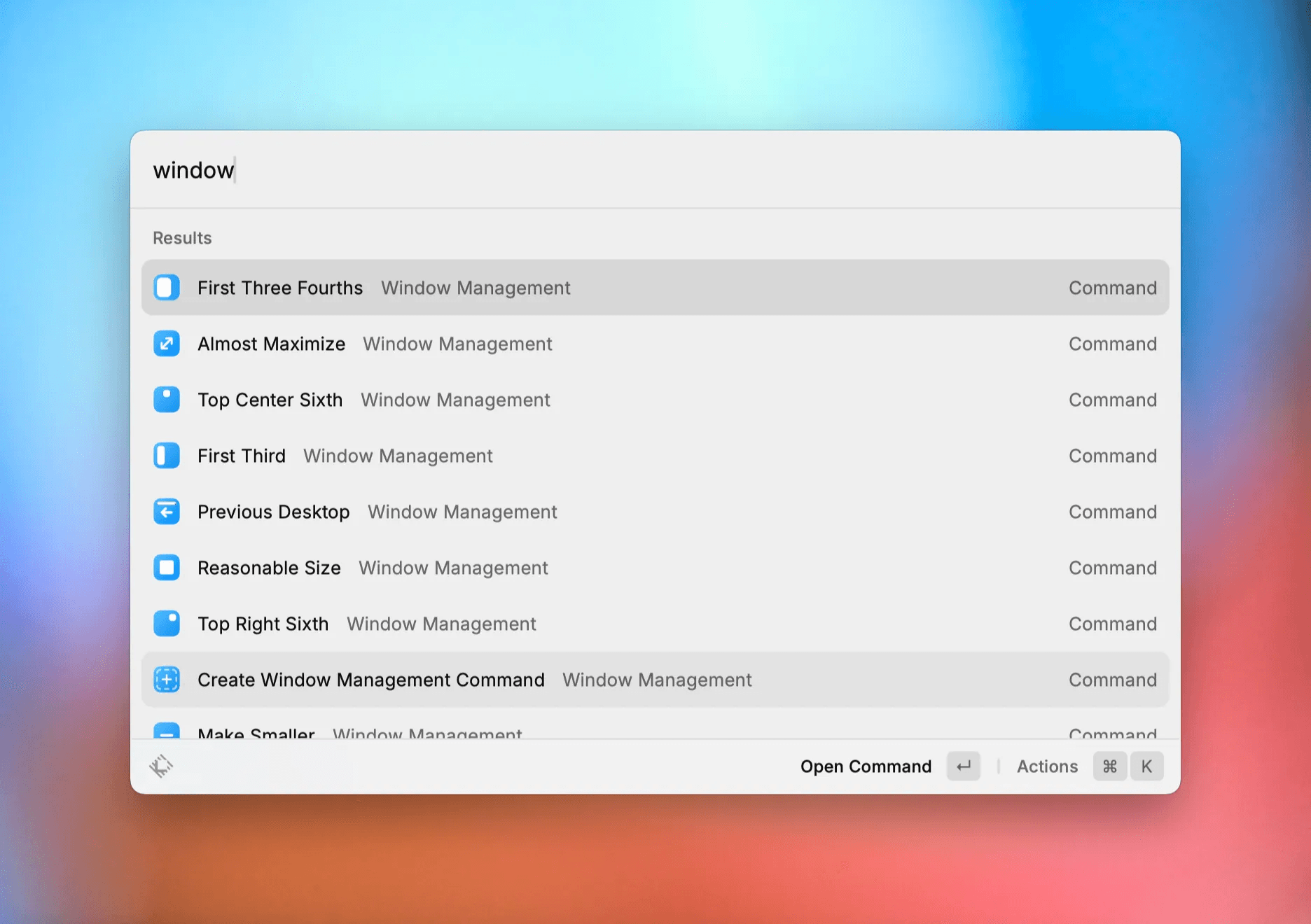The height and width of the screenshot is (924, 1311).
Task: Click the Make Smaller minus icon
Action: click(x=167, y=731)
